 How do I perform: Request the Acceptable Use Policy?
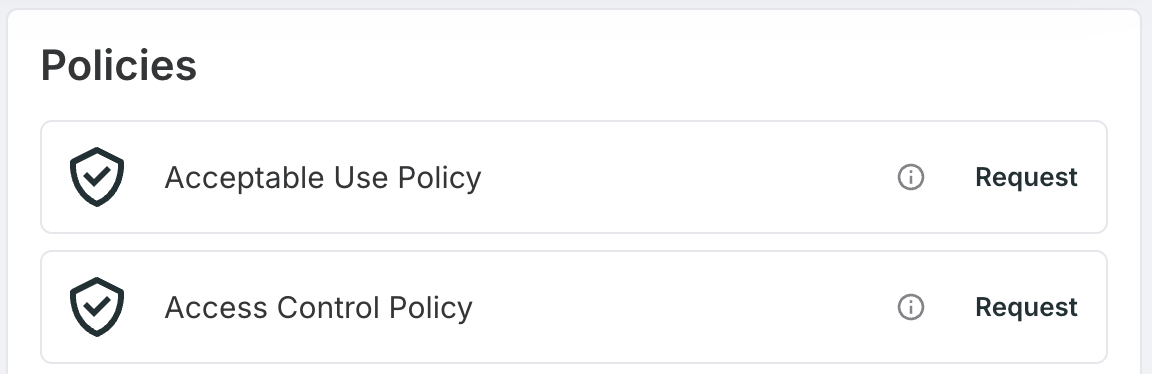pos(1026,177)
